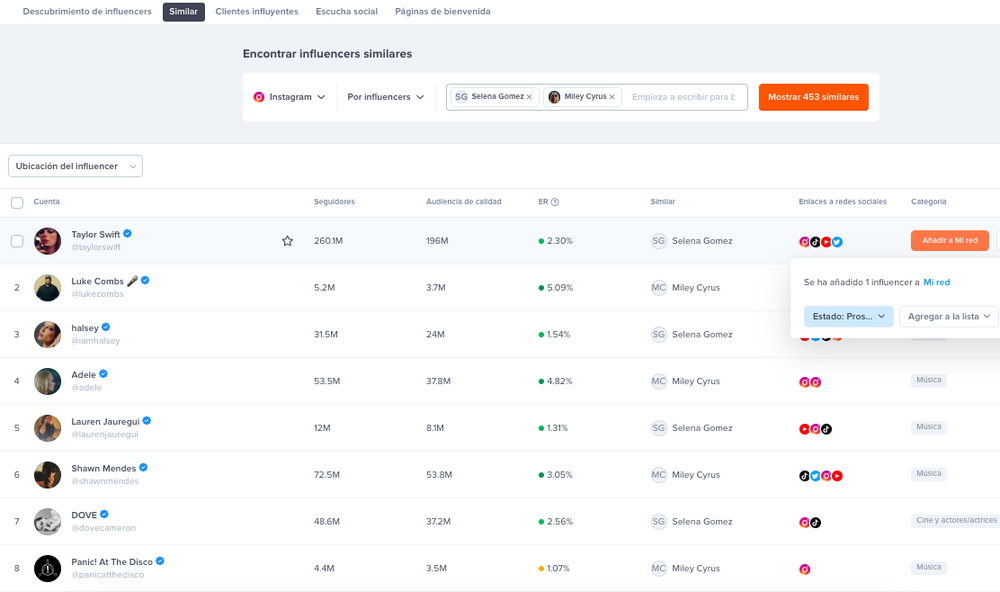
Task: Click the 37.8M audience value
Action: (x=438, y=381)
